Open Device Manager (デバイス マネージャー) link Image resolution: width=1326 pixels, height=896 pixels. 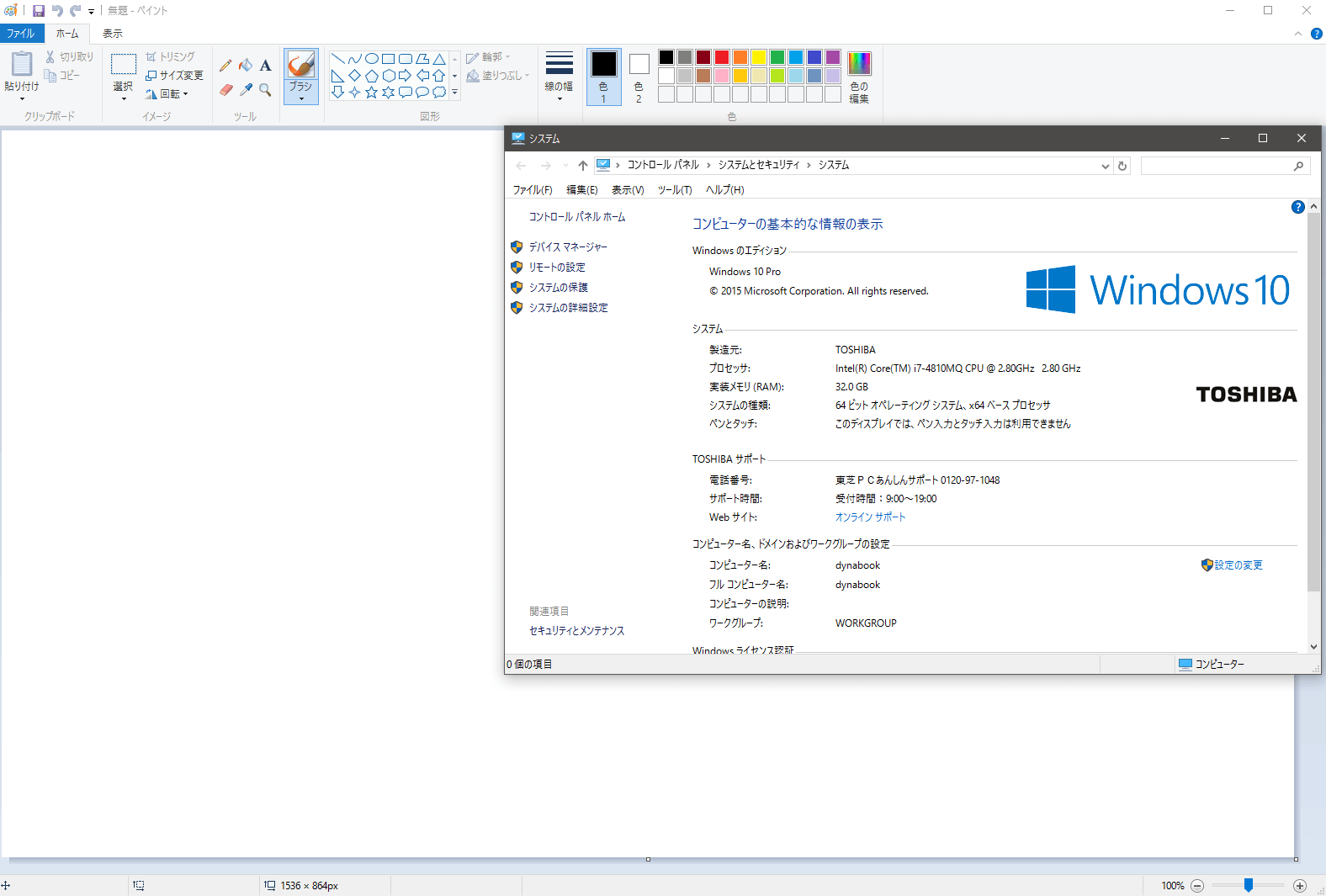point(568,247)
